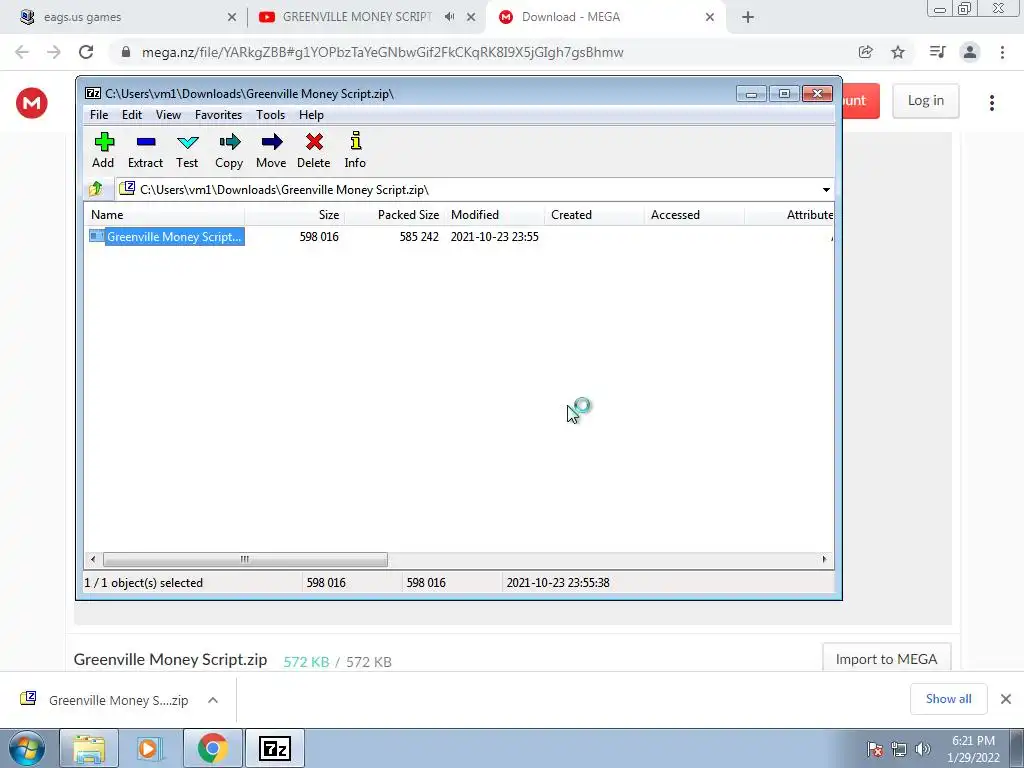Reload the MEGA page
Screen dimensions: 1024x768
coord(86,52)
